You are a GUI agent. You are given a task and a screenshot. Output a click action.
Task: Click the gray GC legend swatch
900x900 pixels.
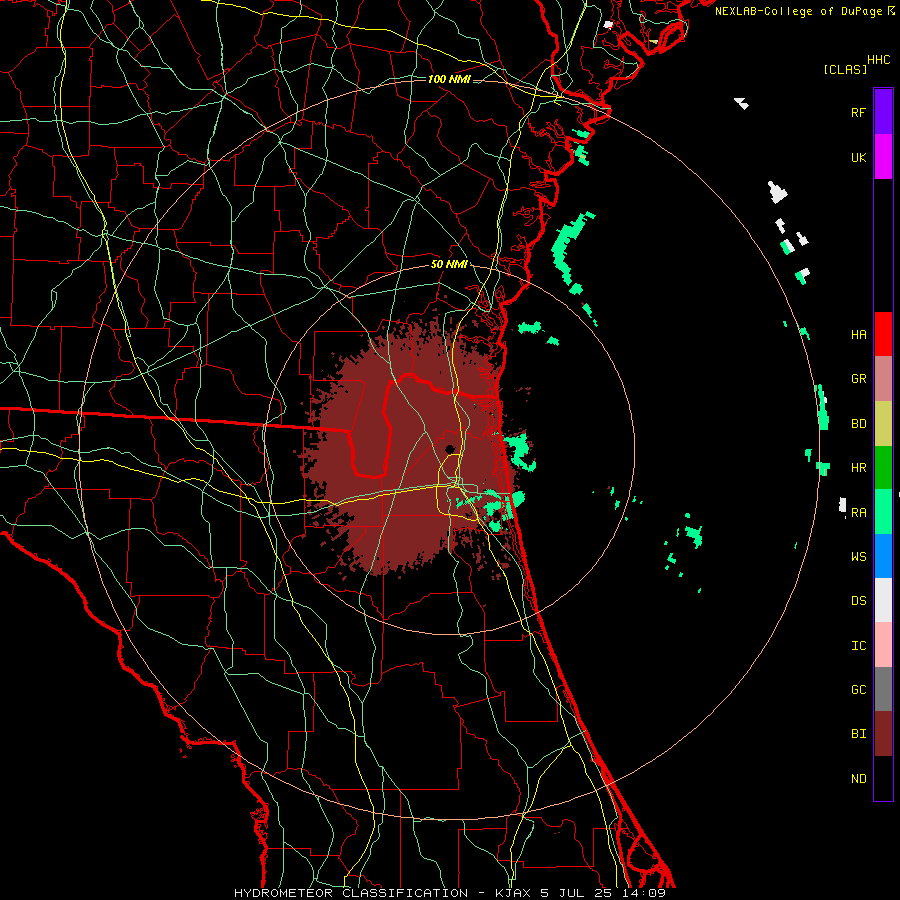point(883,689)
